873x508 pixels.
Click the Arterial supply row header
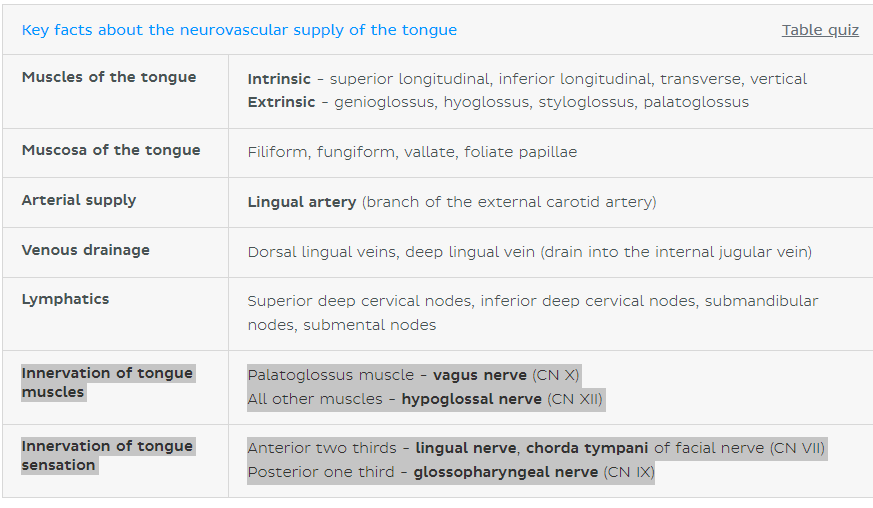click(79, 200)
